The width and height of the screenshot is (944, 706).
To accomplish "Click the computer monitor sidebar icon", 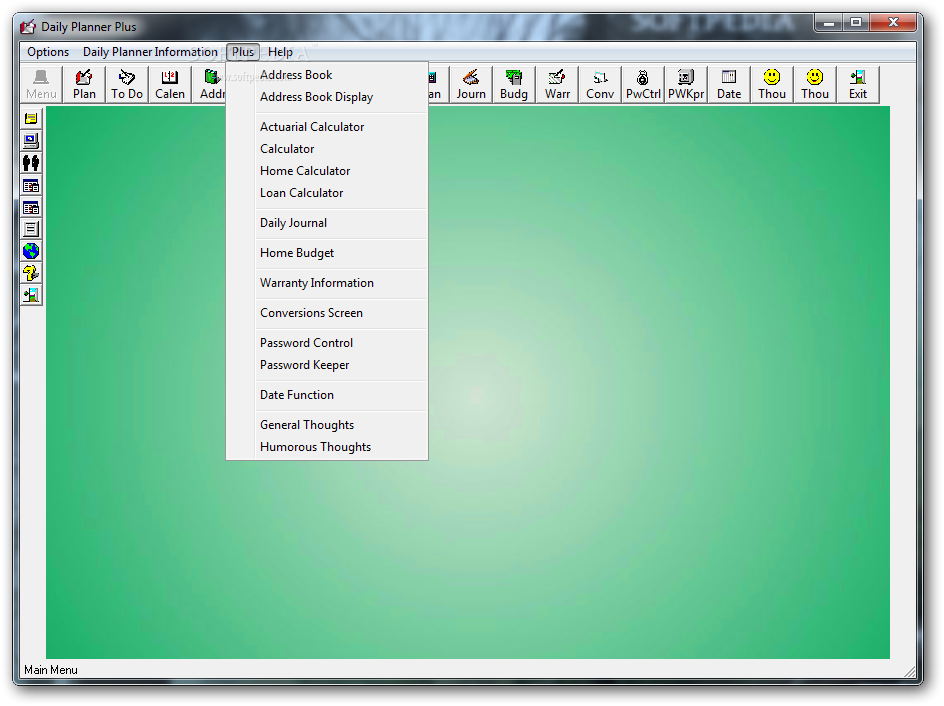I will [31, 141].
